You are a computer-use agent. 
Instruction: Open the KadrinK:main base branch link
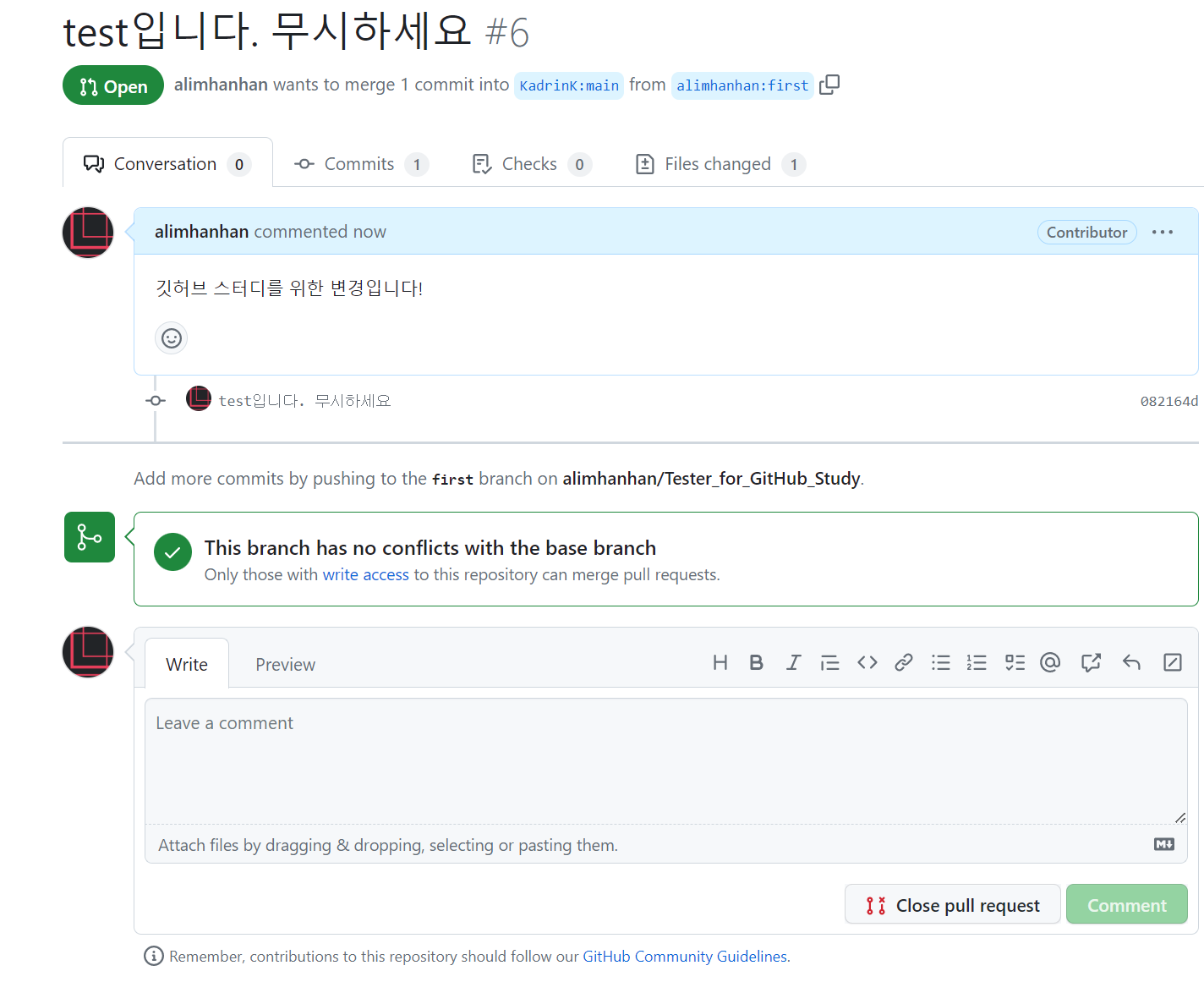569,85
